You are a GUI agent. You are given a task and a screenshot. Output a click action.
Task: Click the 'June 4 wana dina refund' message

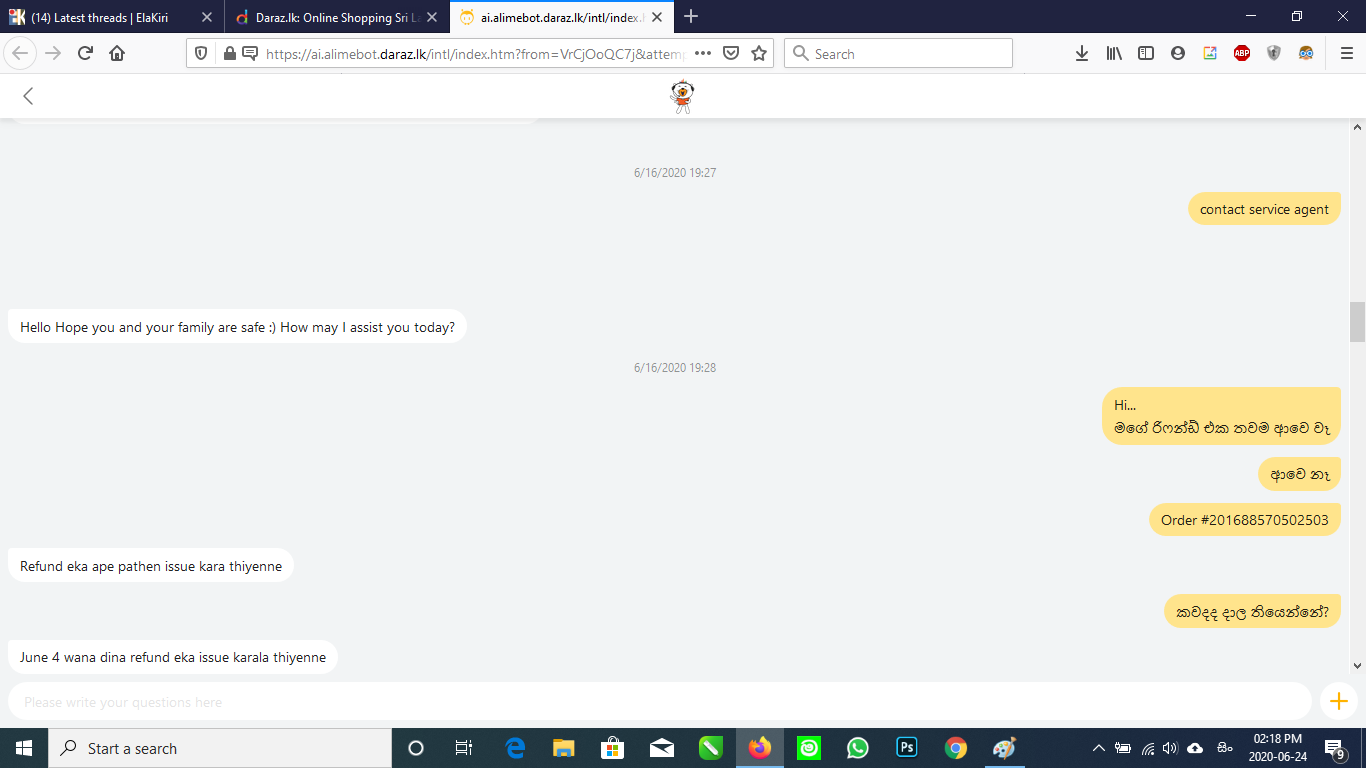pos(173,657)
